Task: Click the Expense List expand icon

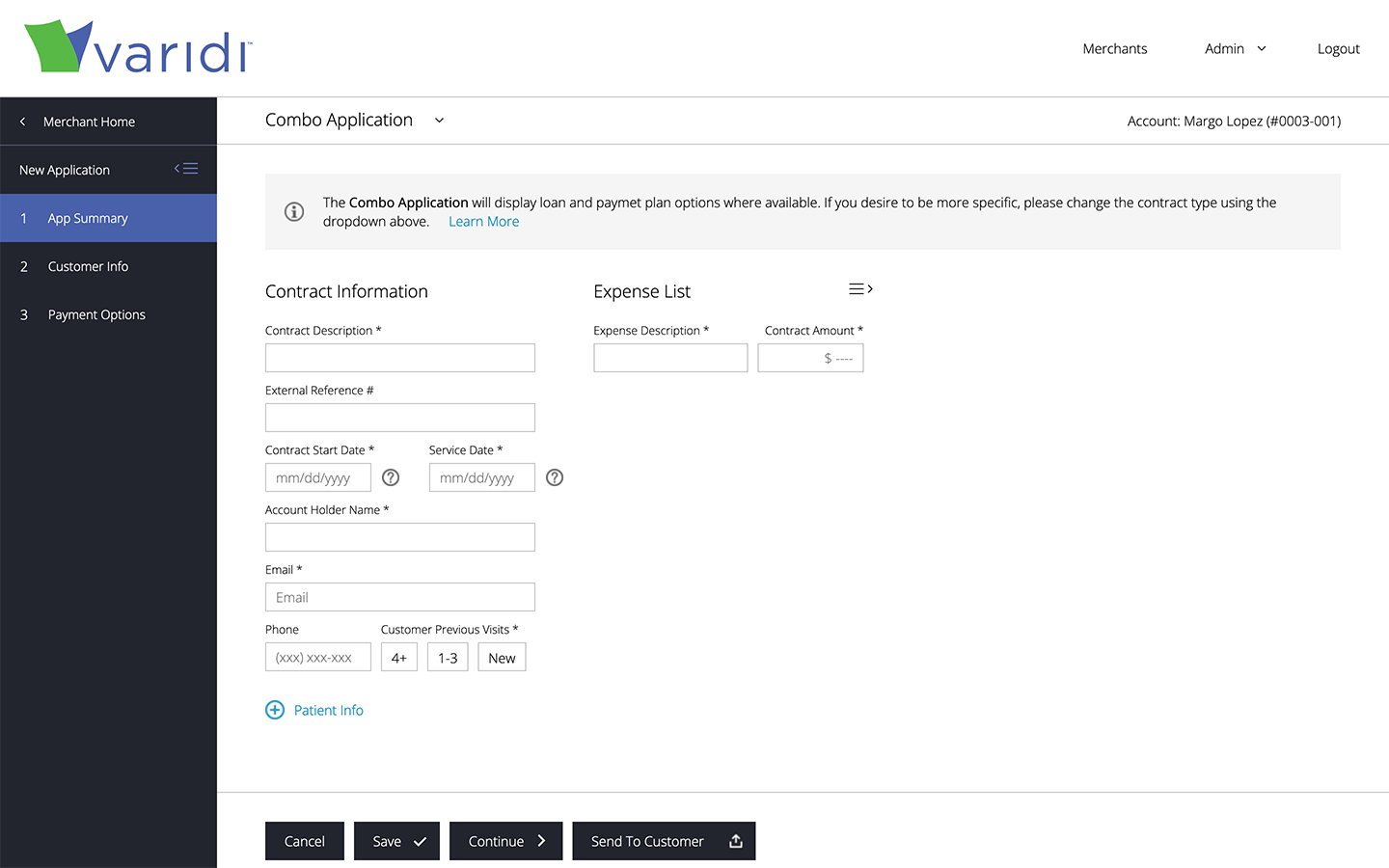Action: (860, 289)
